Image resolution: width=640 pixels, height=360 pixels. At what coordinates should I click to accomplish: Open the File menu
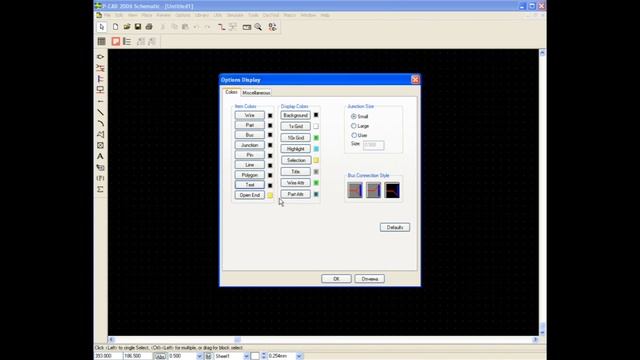pos(107,15)
